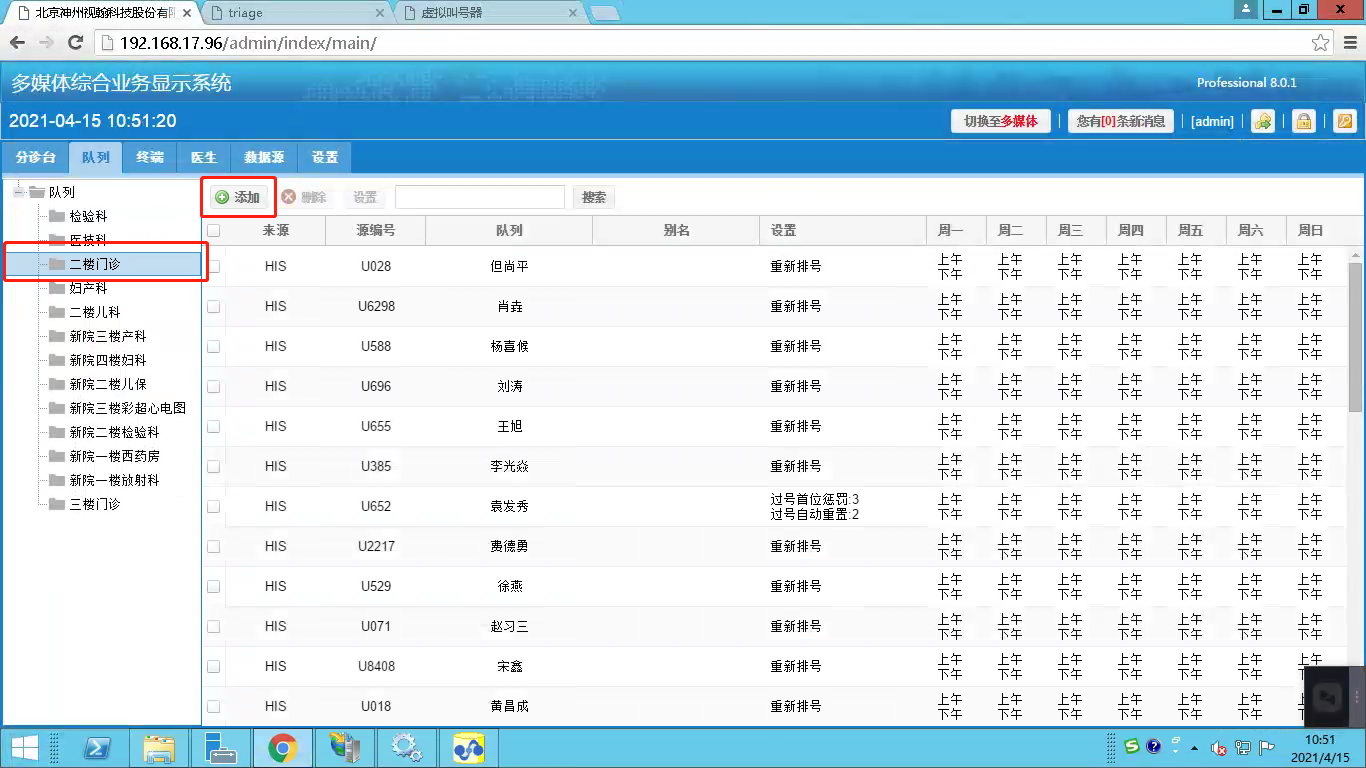The image size is (1366, 768).
Task: Check the row for 但尚平
Action: click(213, 266)
